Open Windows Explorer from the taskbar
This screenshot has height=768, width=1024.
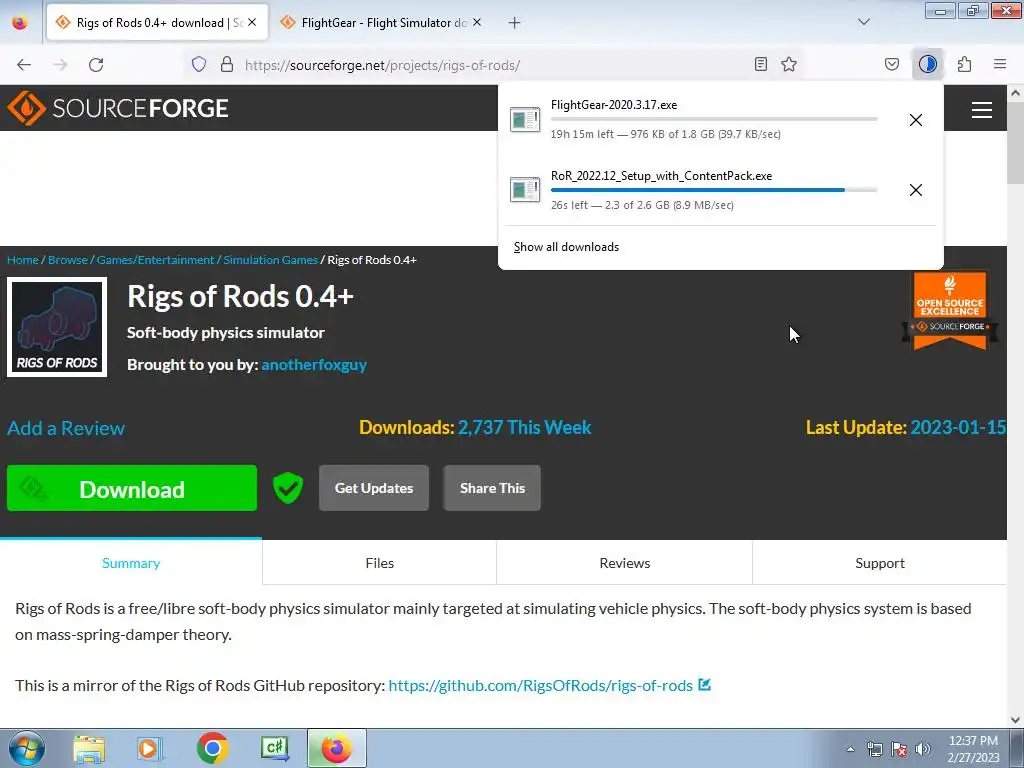point(89,748)
